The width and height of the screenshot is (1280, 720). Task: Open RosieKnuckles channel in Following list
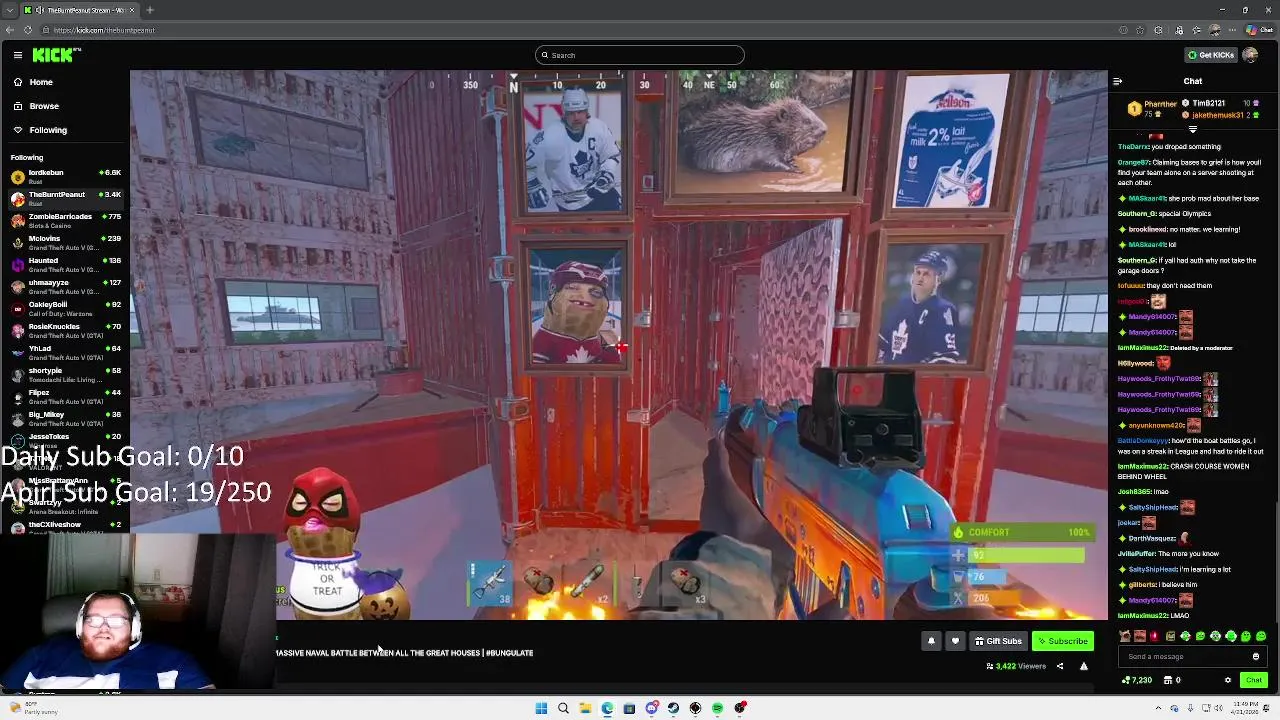point(65,330)
